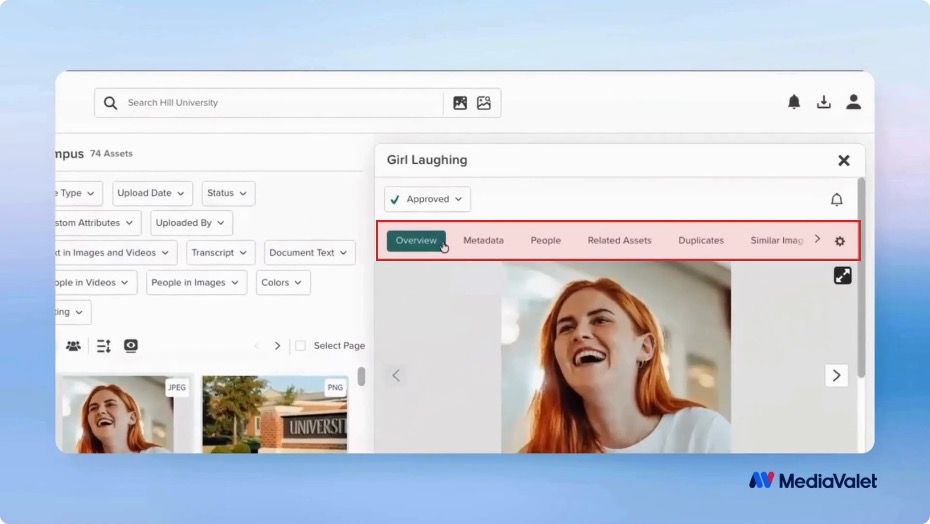The height and width of the screenshot is (524, 930).
Task: Open the People in Videos filter
Action: pos(96,282)
